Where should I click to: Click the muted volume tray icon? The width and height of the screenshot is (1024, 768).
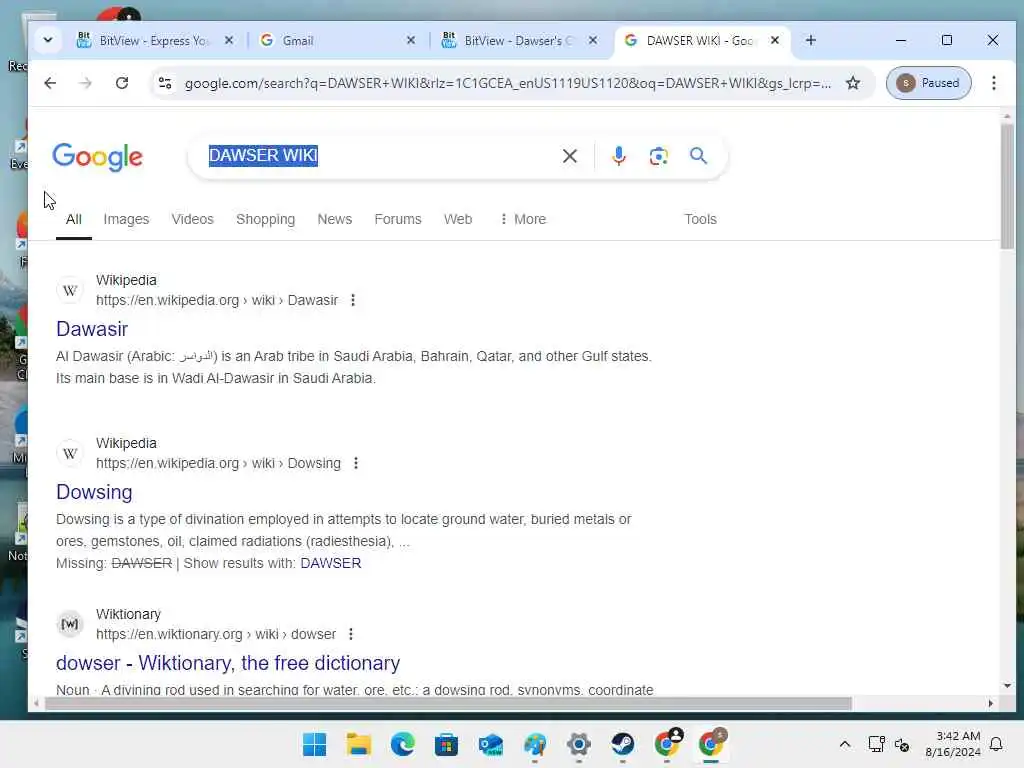[x=902, y=744]
